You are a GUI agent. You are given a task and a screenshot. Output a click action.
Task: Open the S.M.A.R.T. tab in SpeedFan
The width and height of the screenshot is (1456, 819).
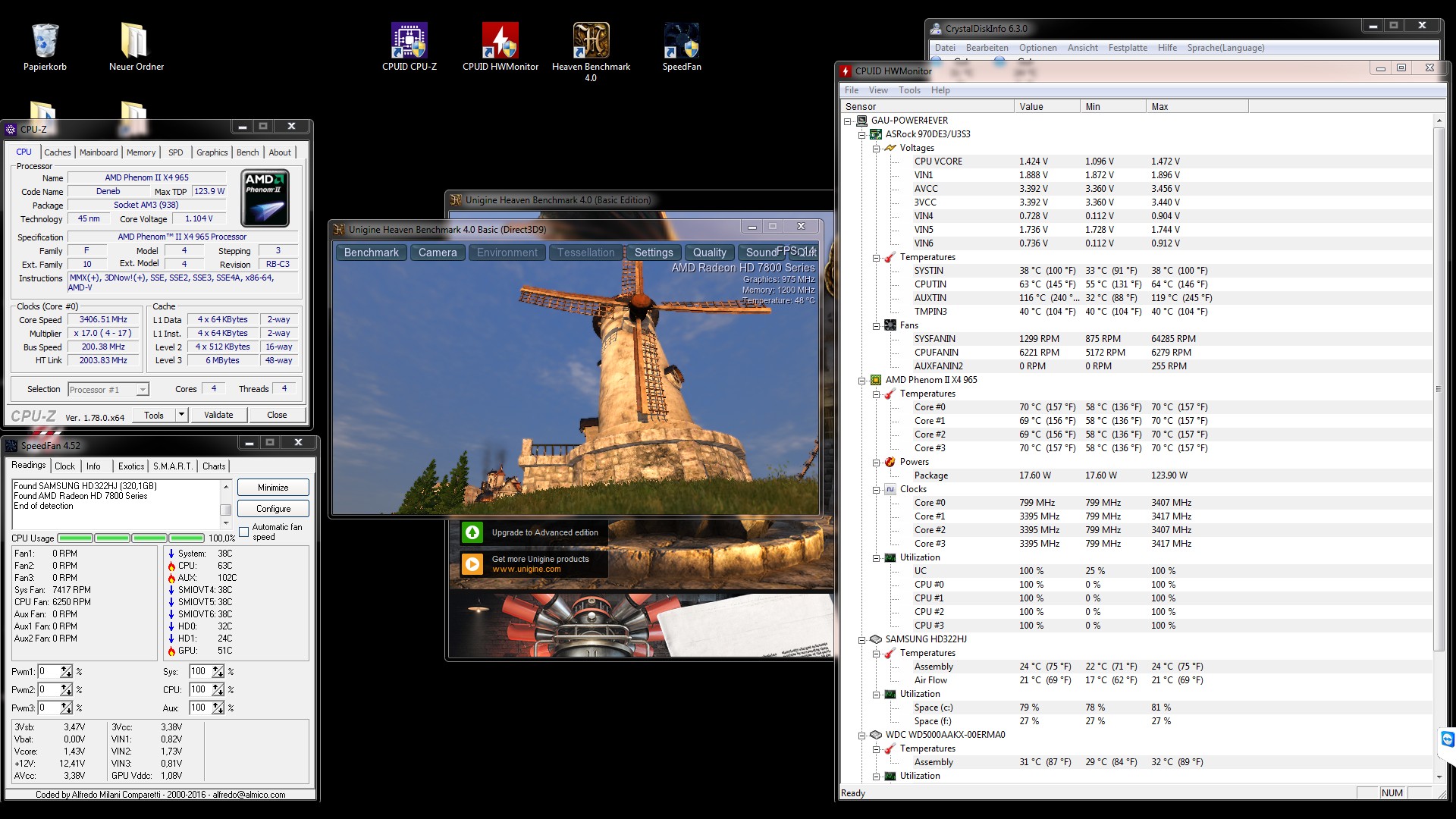173,466
